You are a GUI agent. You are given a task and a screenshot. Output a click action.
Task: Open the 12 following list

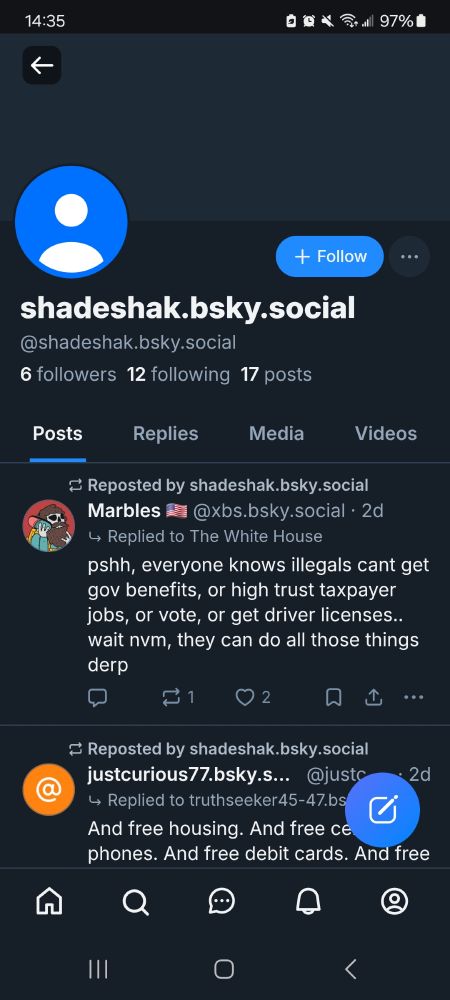tap(178, 374)
